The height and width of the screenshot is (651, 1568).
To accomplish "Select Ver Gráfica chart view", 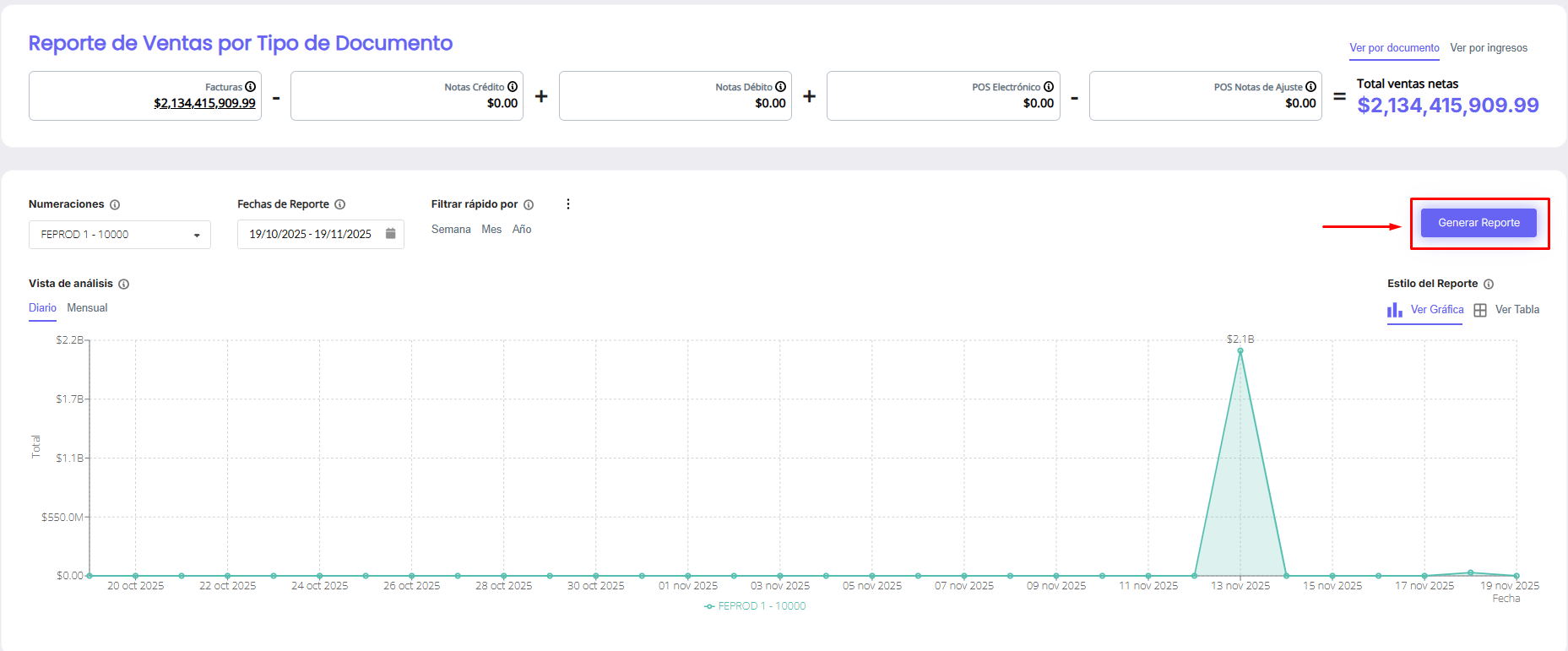I will tap(1426, 310).
